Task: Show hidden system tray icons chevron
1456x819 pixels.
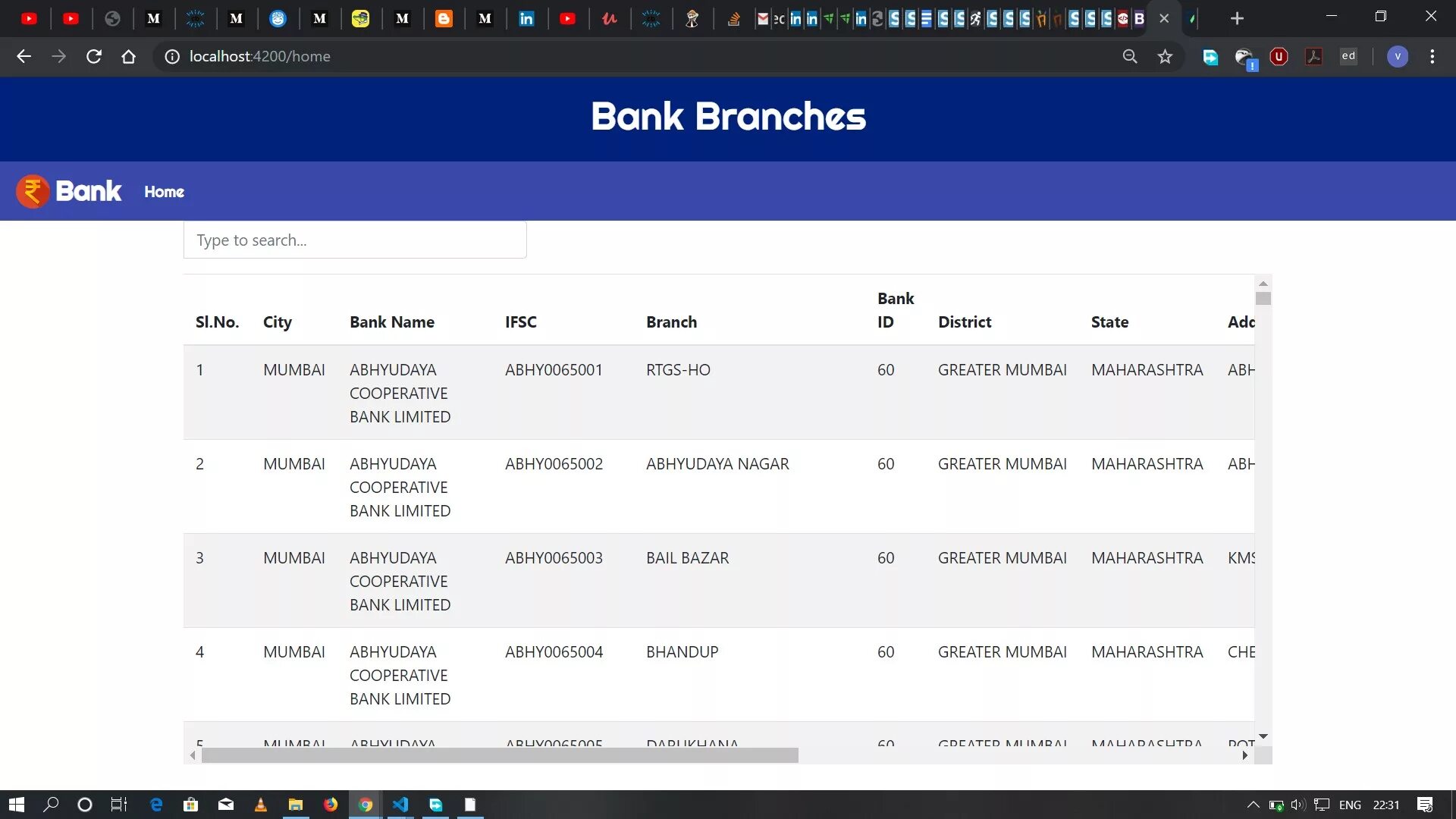Action: (1253, 805)
